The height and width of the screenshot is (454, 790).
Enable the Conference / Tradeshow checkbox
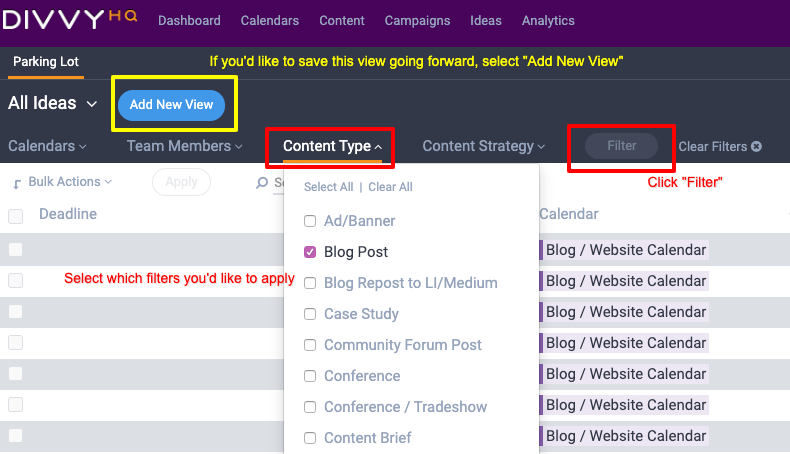[x=310, y=407]
